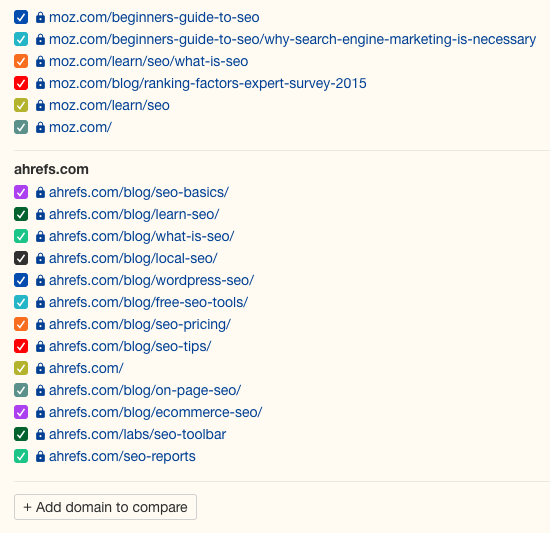Deselect the purple checkbox for ahrefs.com/blog/ecommerce-seo/
This screenshot has width=550, height=533.
(x=21, y=412)
